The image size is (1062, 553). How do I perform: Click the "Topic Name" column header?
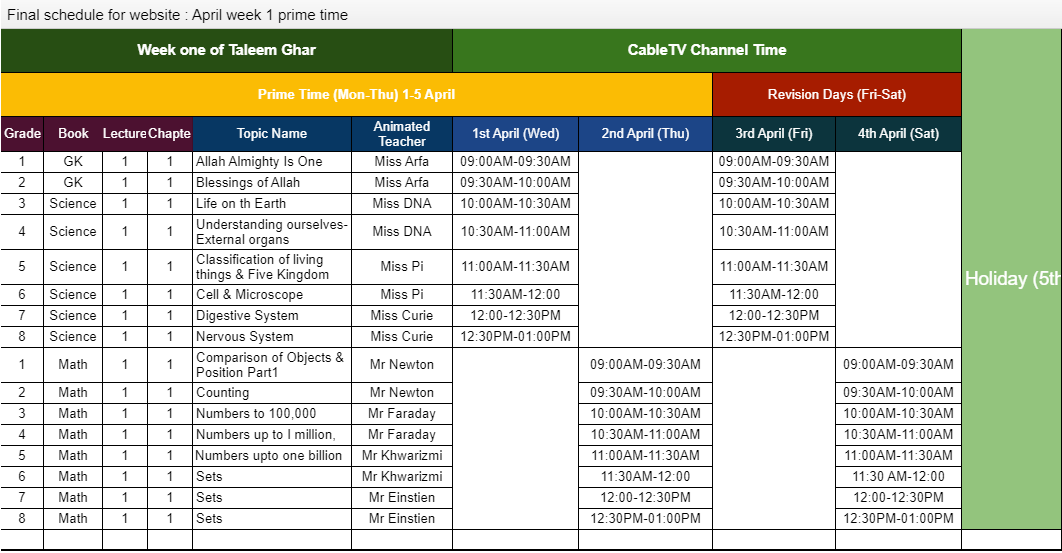click(271, 134)
